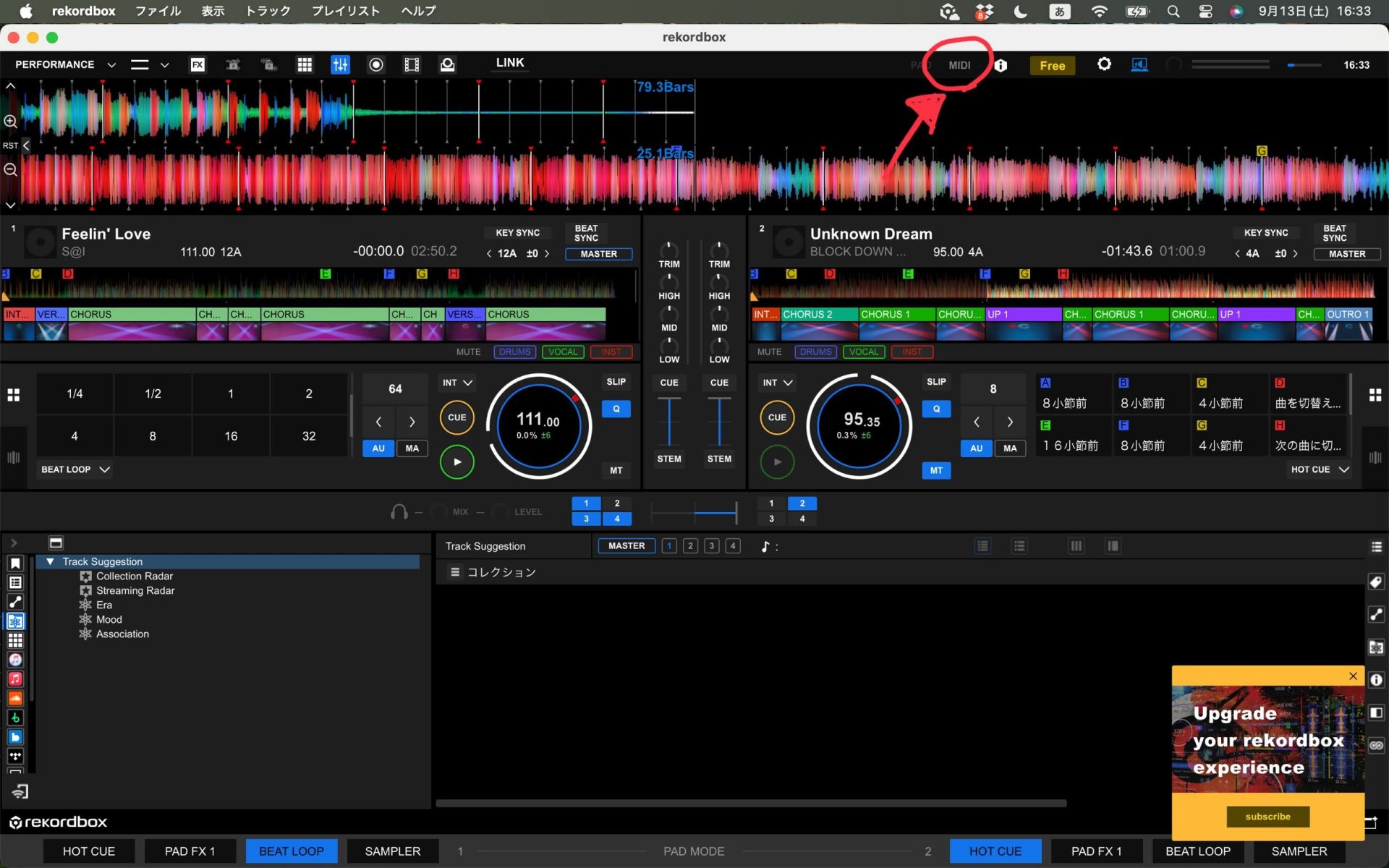Open preferences gear icon
Viewport: 1389px width, 868px height.
pos(1104,64)
